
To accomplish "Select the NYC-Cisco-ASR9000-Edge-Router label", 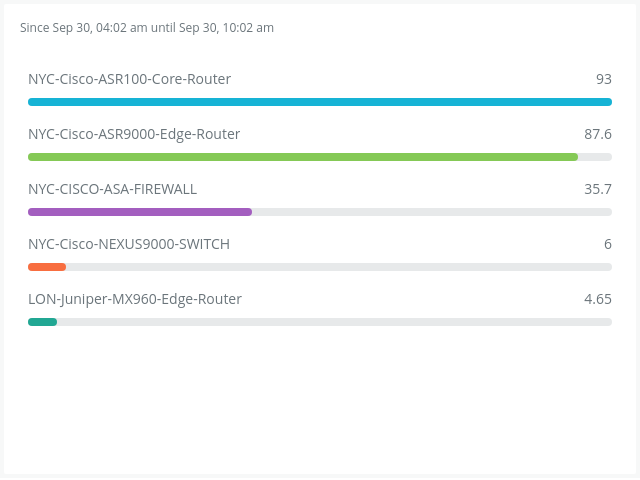I will click(x=134, y=134).
